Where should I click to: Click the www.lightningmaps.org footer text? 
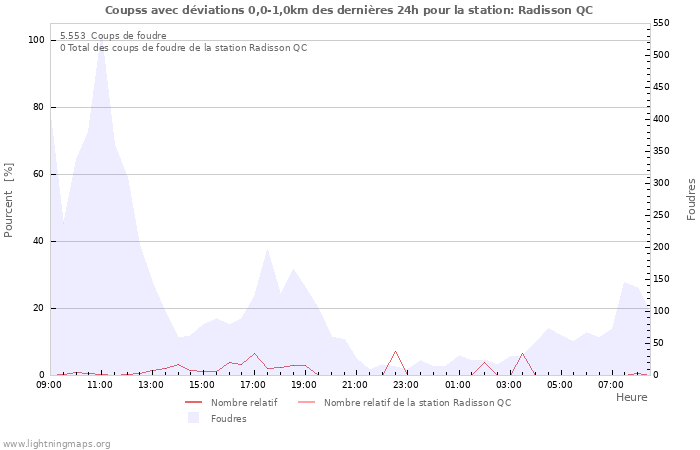[56, 444]
